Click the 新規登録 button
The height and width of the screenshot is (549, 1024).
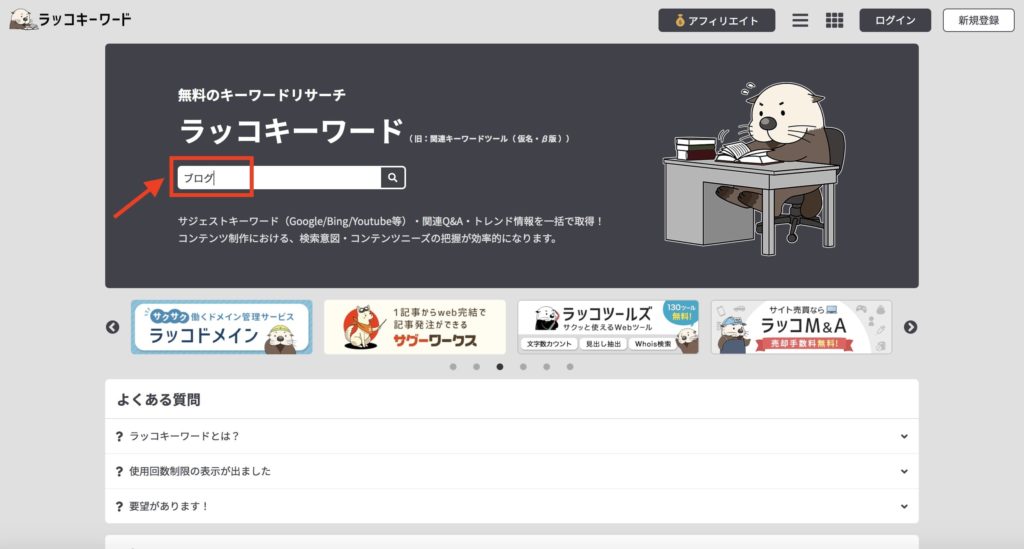point(978,20)
